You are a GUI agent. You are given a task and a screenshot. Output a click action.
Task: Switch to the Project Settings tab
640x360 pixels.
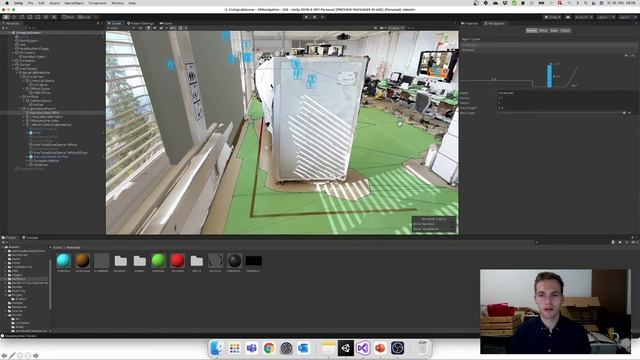tap(140, 23)
